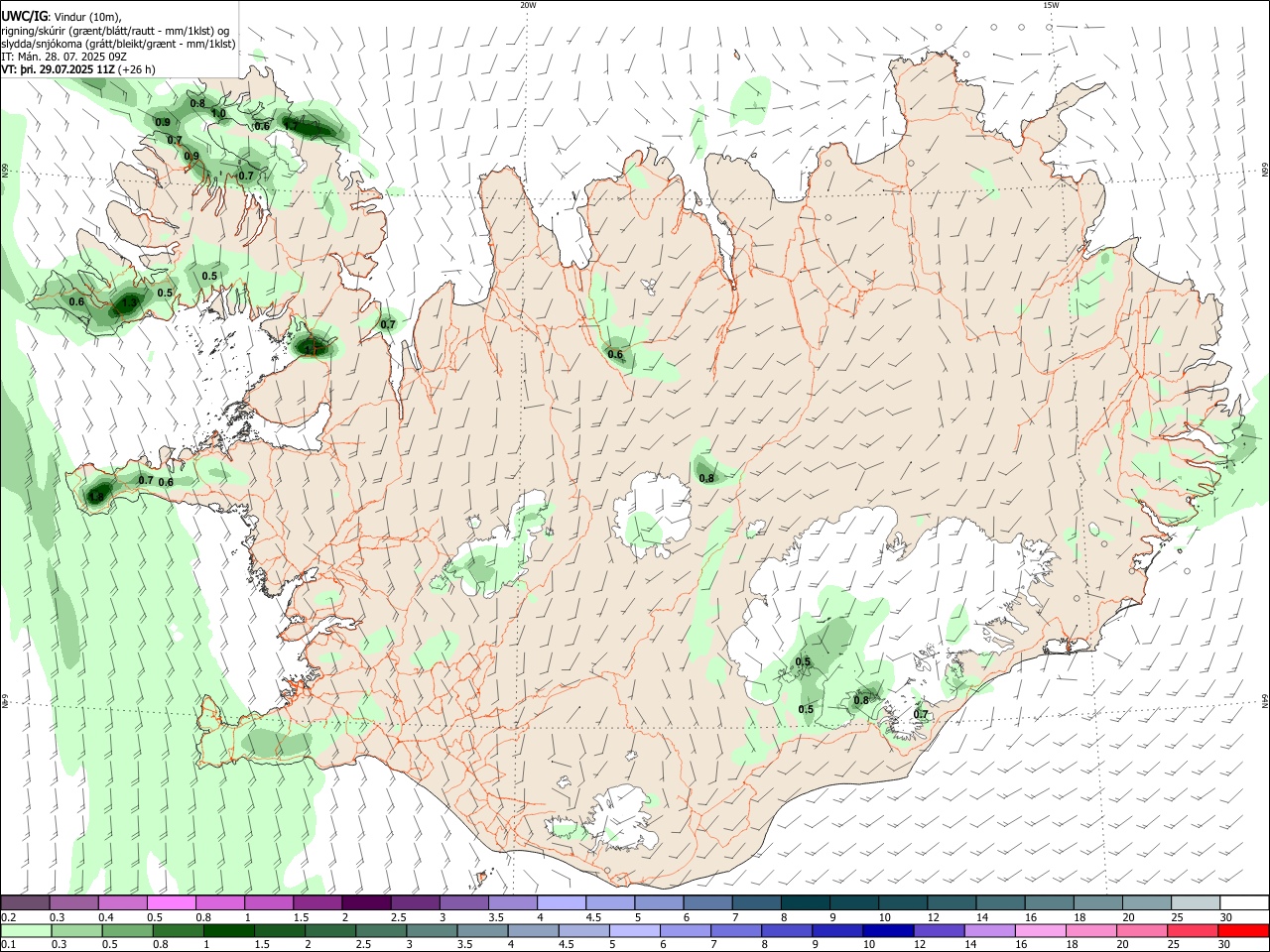Click the '0.1' label in rain legend

click(8, 945)
